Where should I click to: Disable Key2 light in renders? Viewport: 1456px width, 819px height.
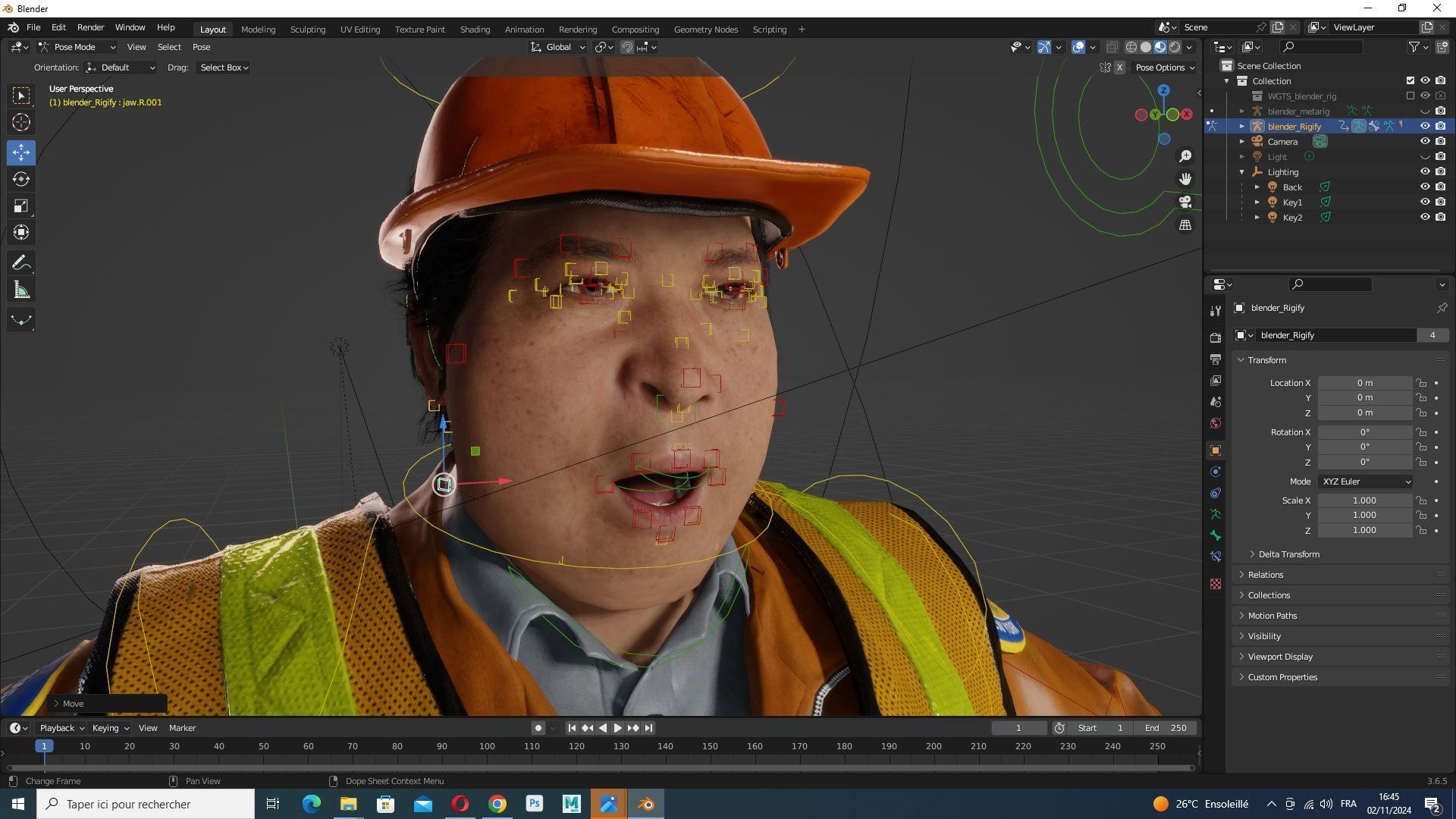(x=1440, y=218)
